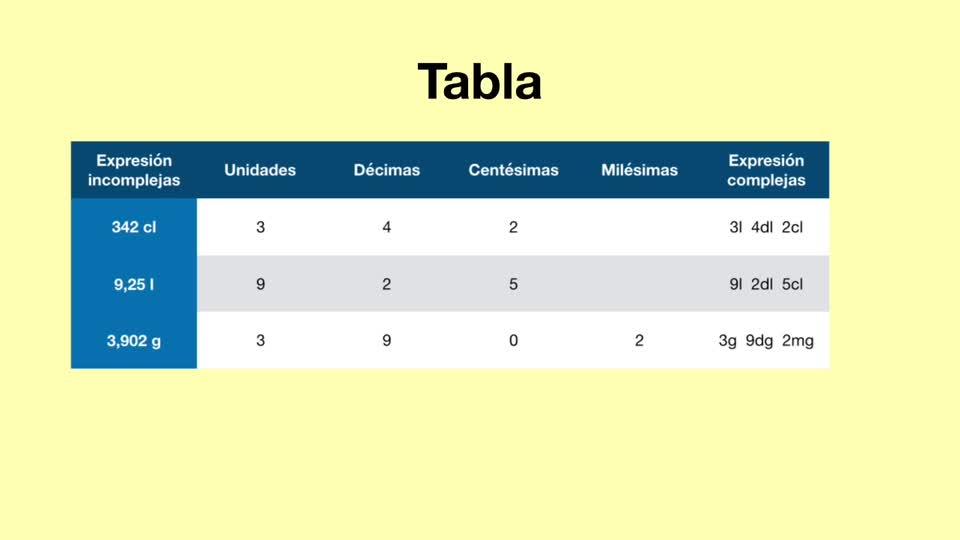
Task: Select the "9l 2dl 5cl" cell
Action: pyautogui.click(x=766, y=284)
